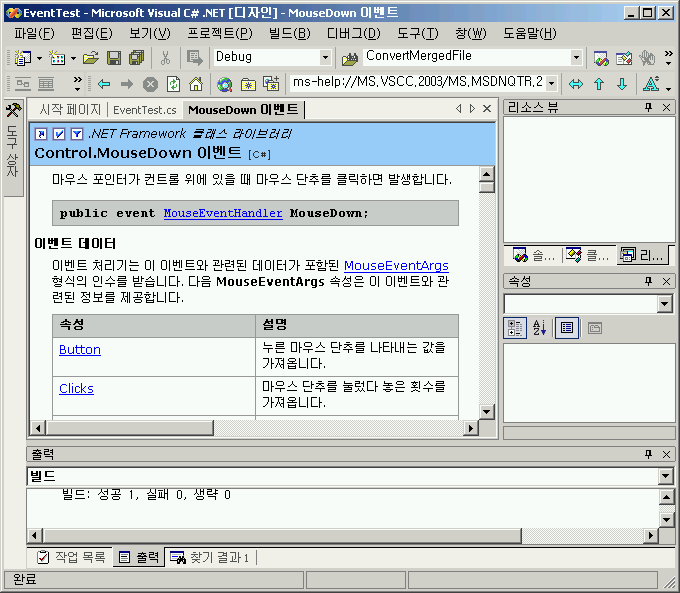Screen dimensions: 680x593
Task: Toggle auto-hide pin on Output panel
Action: coord(648,454)
